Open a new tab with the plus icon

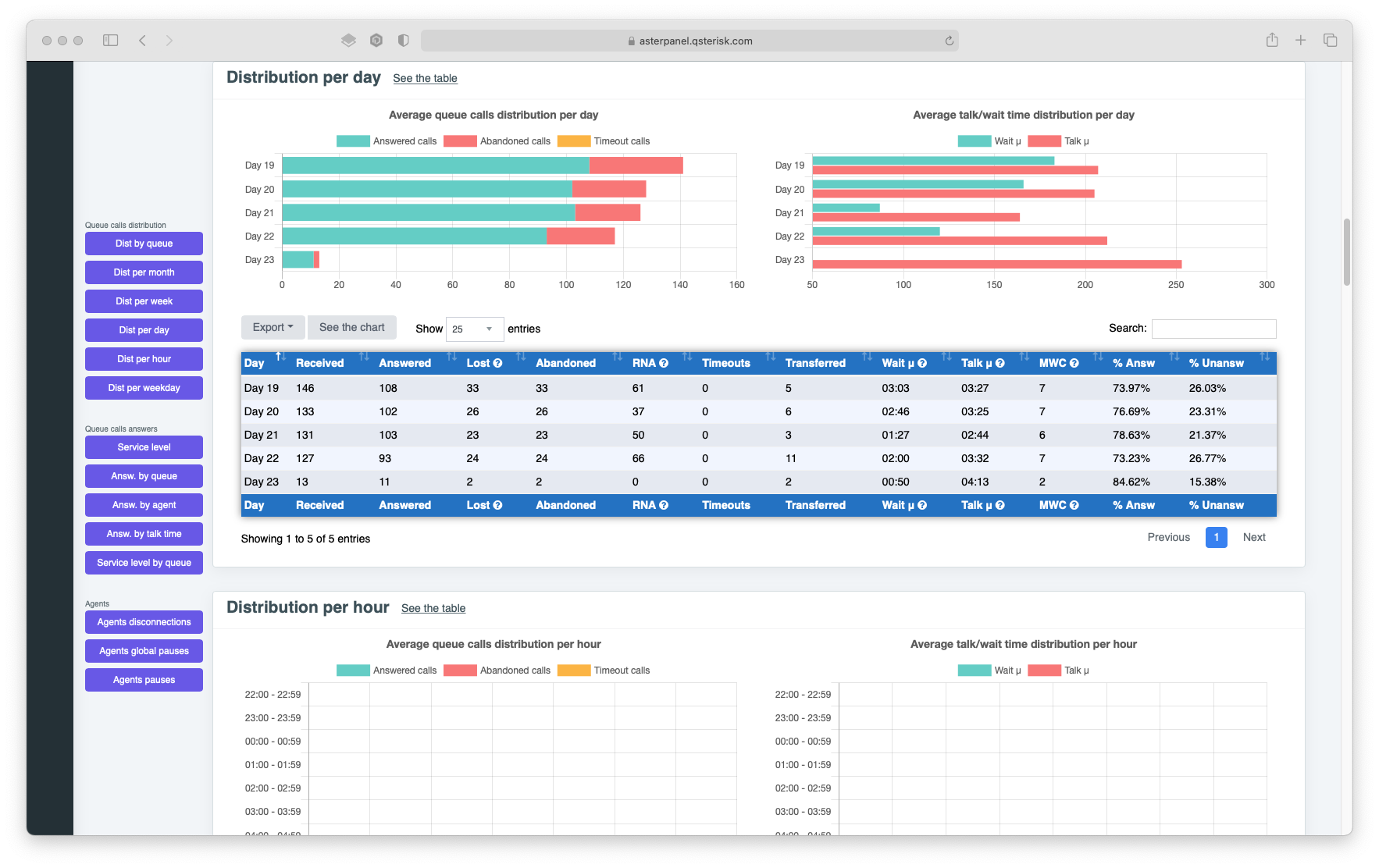(1300, 40)
